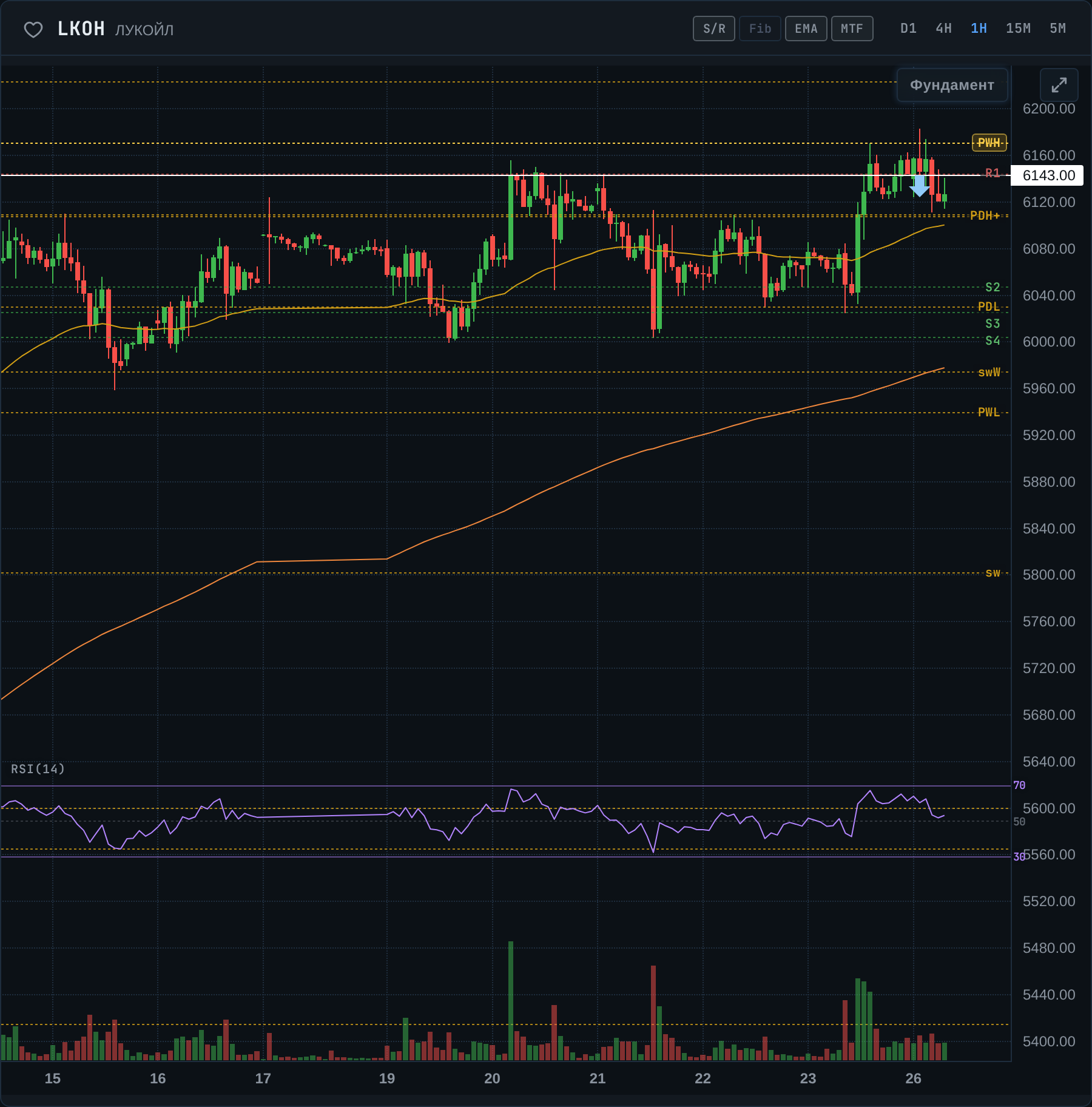Click the S3 support label
Viewport: 1092px width, 1107px height.
coord(993,323)
